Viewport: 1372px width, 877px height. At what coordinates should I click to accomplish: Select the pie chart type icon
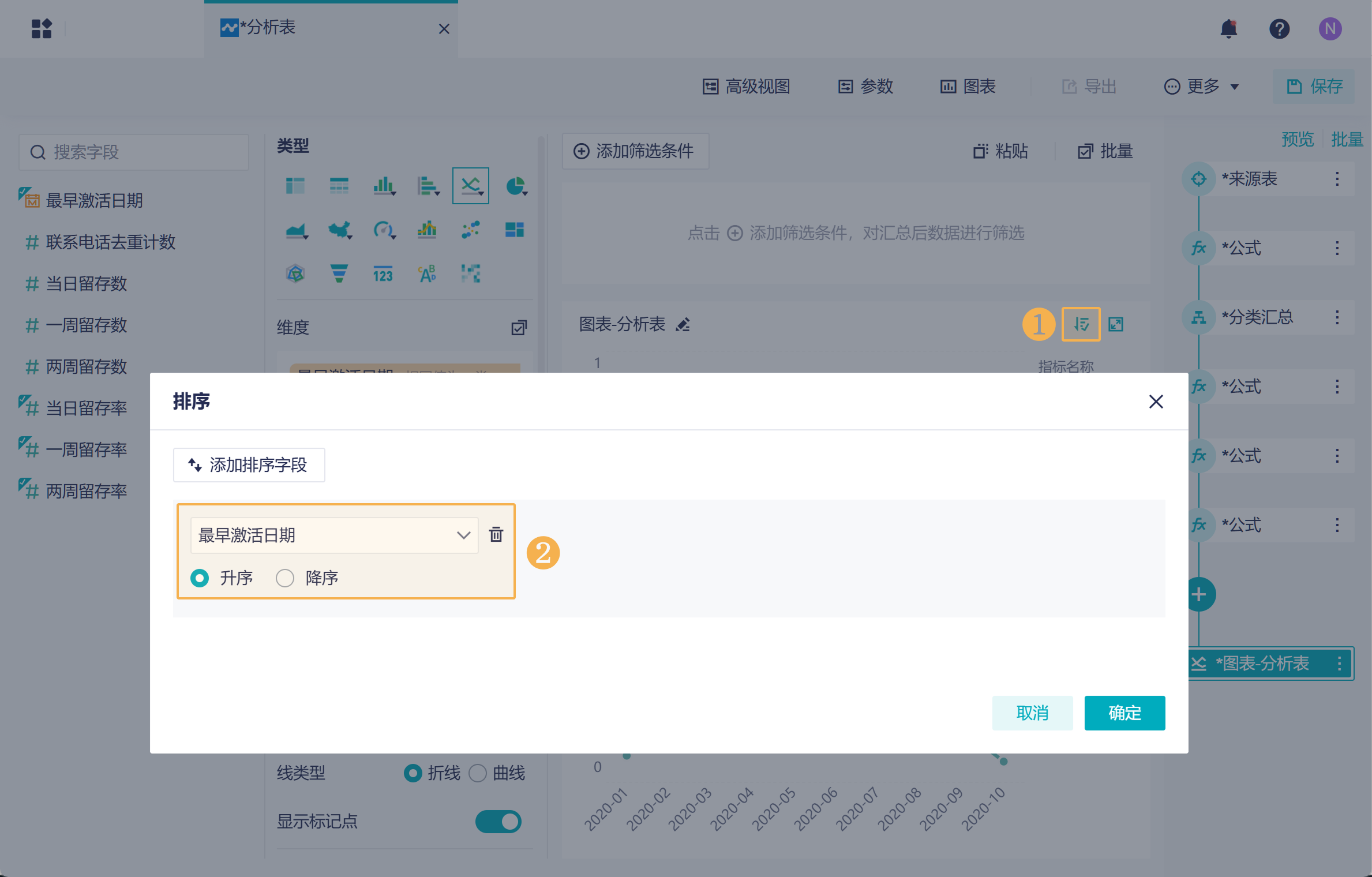click(x=515, y=186)
